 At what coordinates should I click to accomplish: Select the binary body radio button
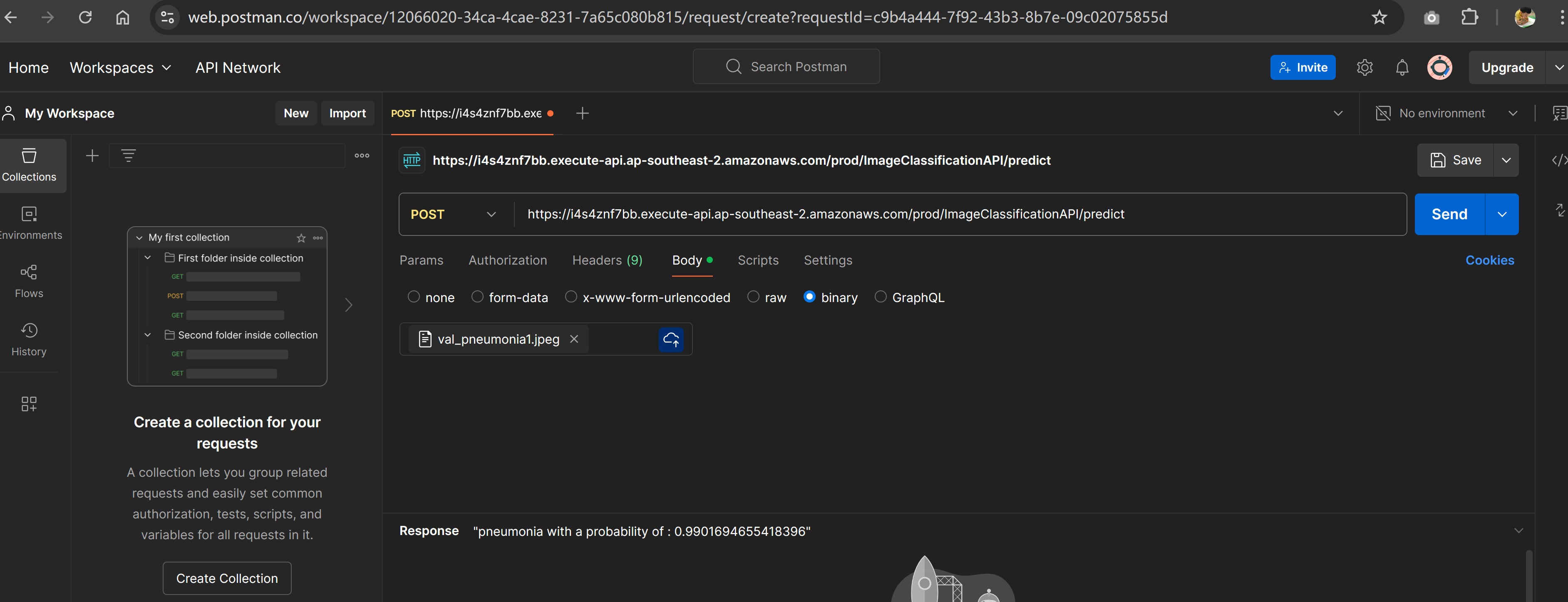(x=809, y=297)
